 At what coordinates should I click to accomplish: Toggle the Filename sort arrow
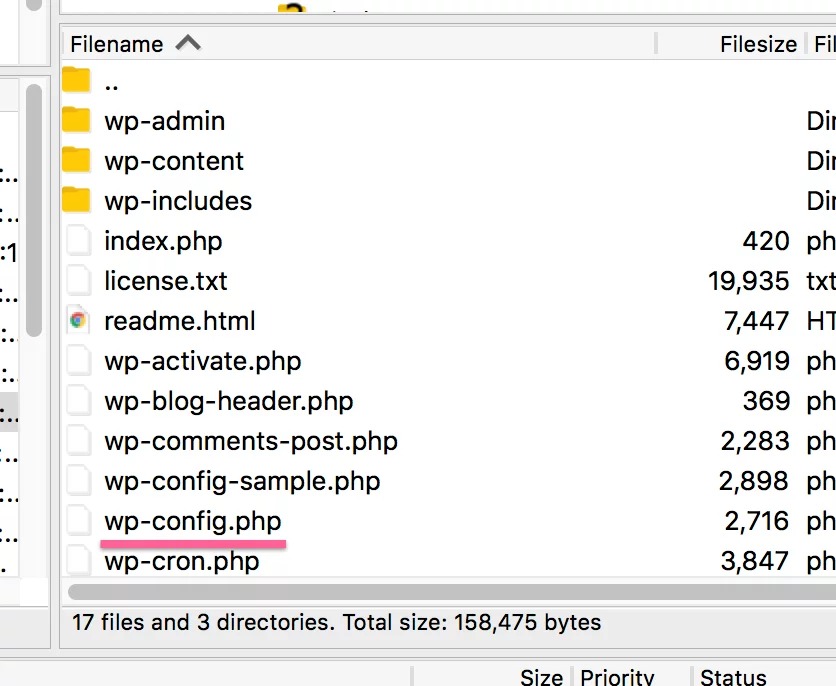coord(188,43)
